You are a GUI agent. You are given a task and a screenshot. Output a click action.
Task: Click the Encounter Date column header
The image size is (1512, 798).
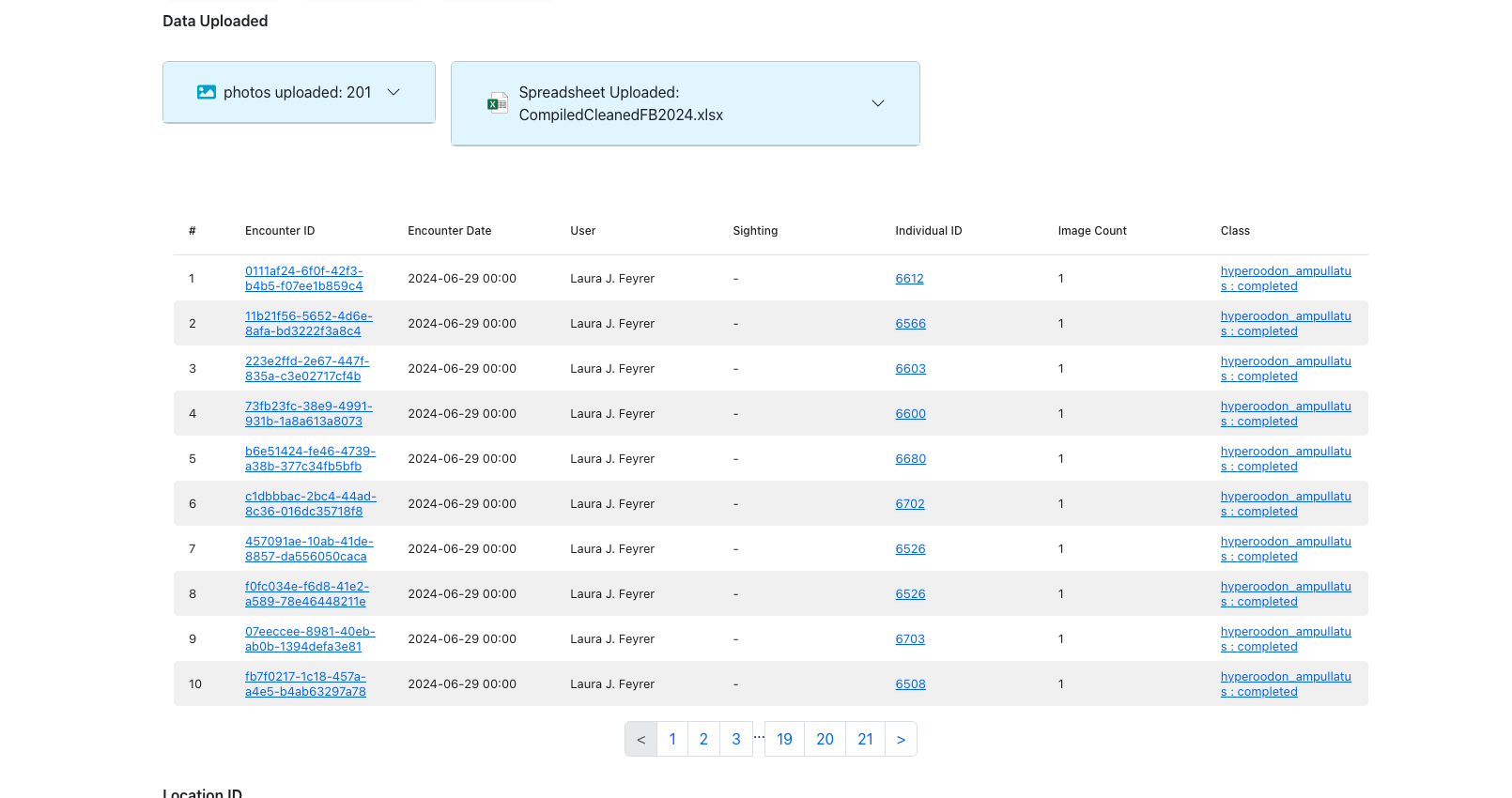point(449,231)
